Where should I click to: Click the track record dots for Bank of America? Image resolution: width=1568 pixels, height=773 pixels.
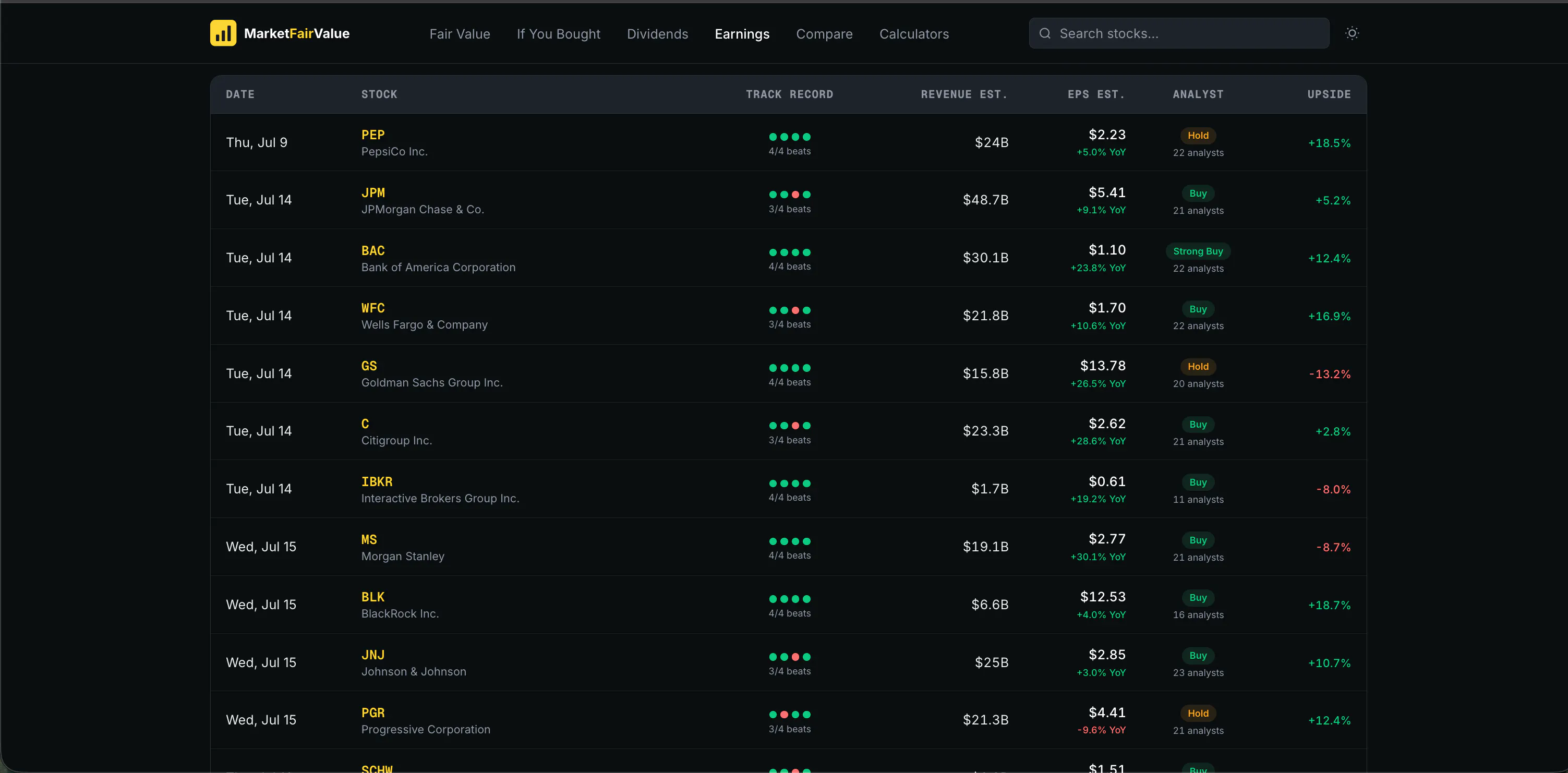coord(790,252)
